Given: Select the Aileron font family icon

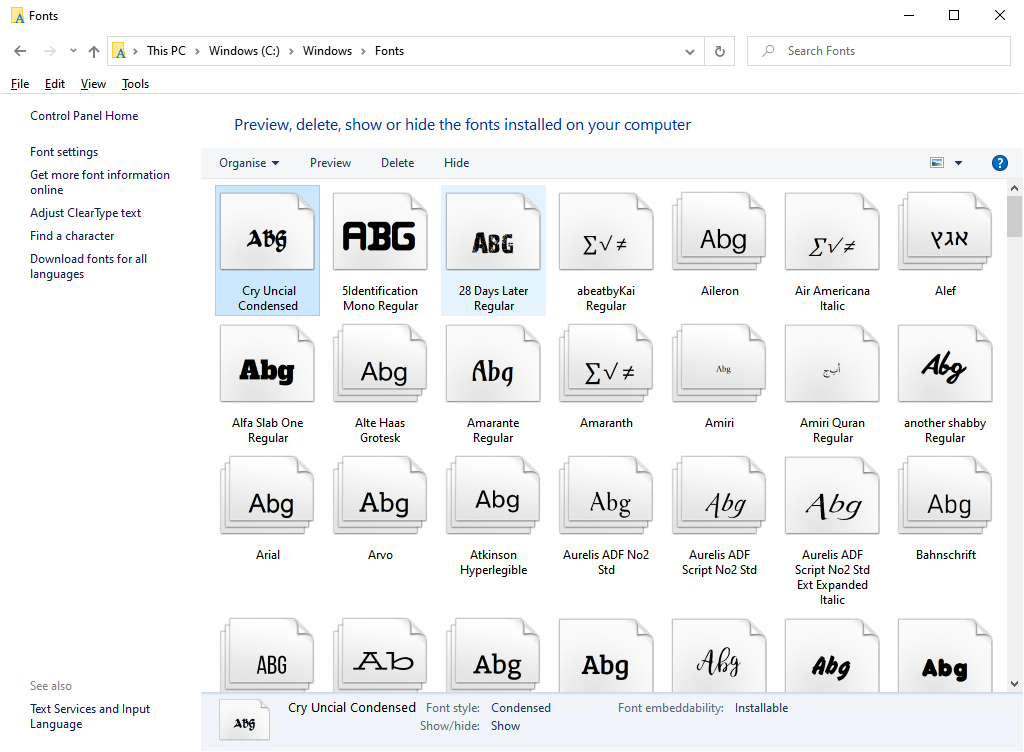Looking at the screenshot, I should click(719, 231).
